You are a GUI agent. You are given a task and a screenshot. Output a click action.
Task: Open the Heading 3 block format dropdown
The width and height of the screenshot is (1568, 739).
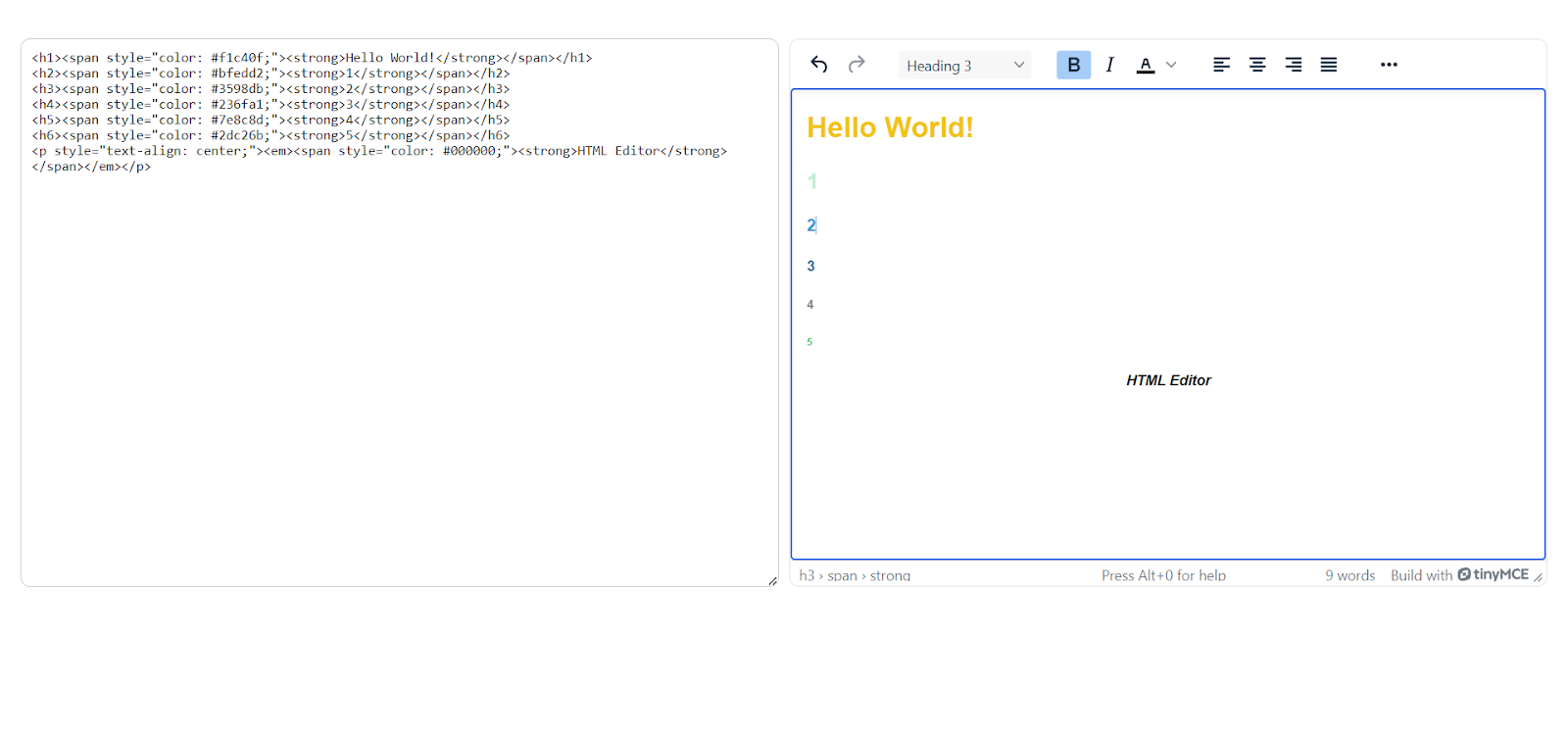point(964,65)
